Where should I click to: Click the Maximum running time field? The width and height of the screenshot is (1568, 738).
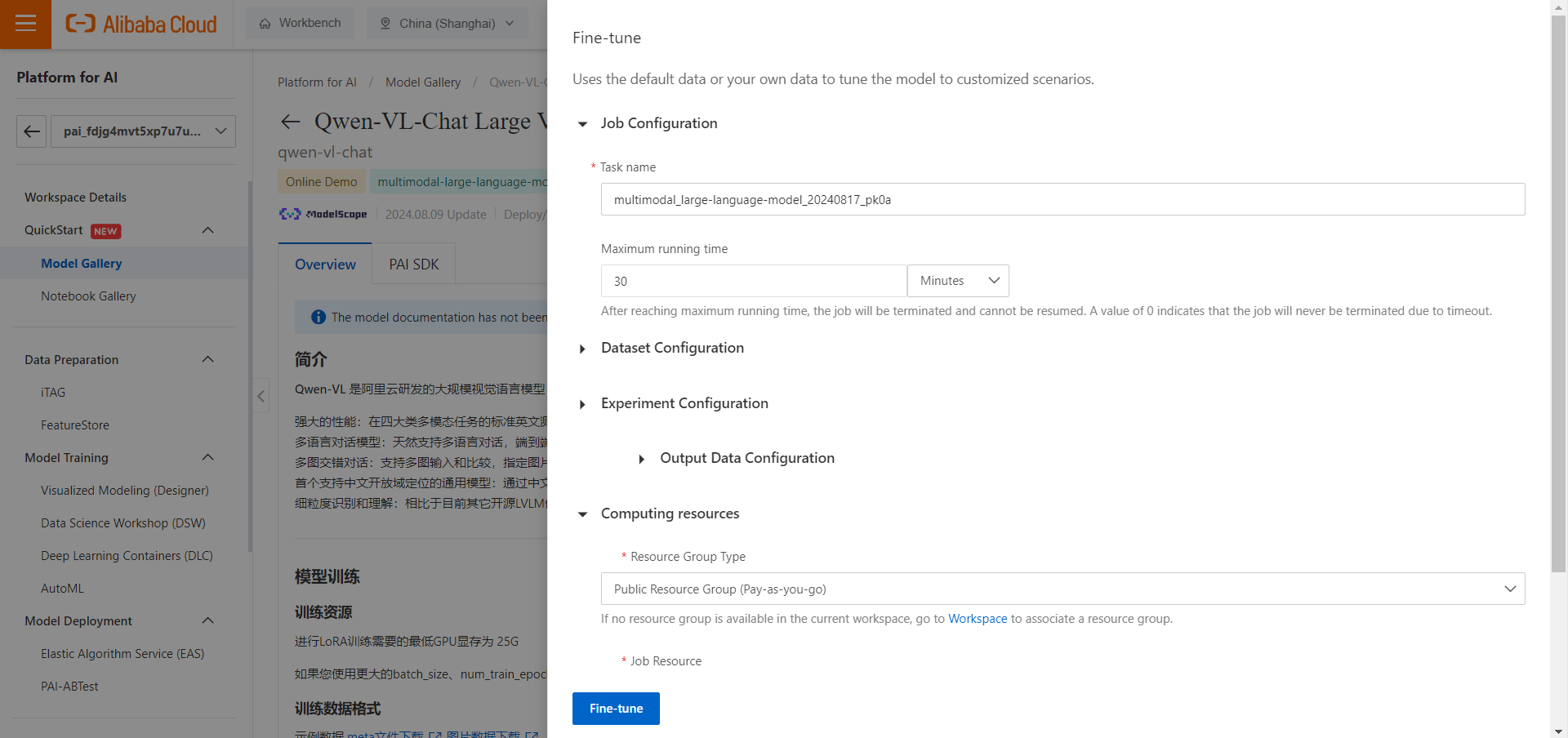click(x=754, y=281)
